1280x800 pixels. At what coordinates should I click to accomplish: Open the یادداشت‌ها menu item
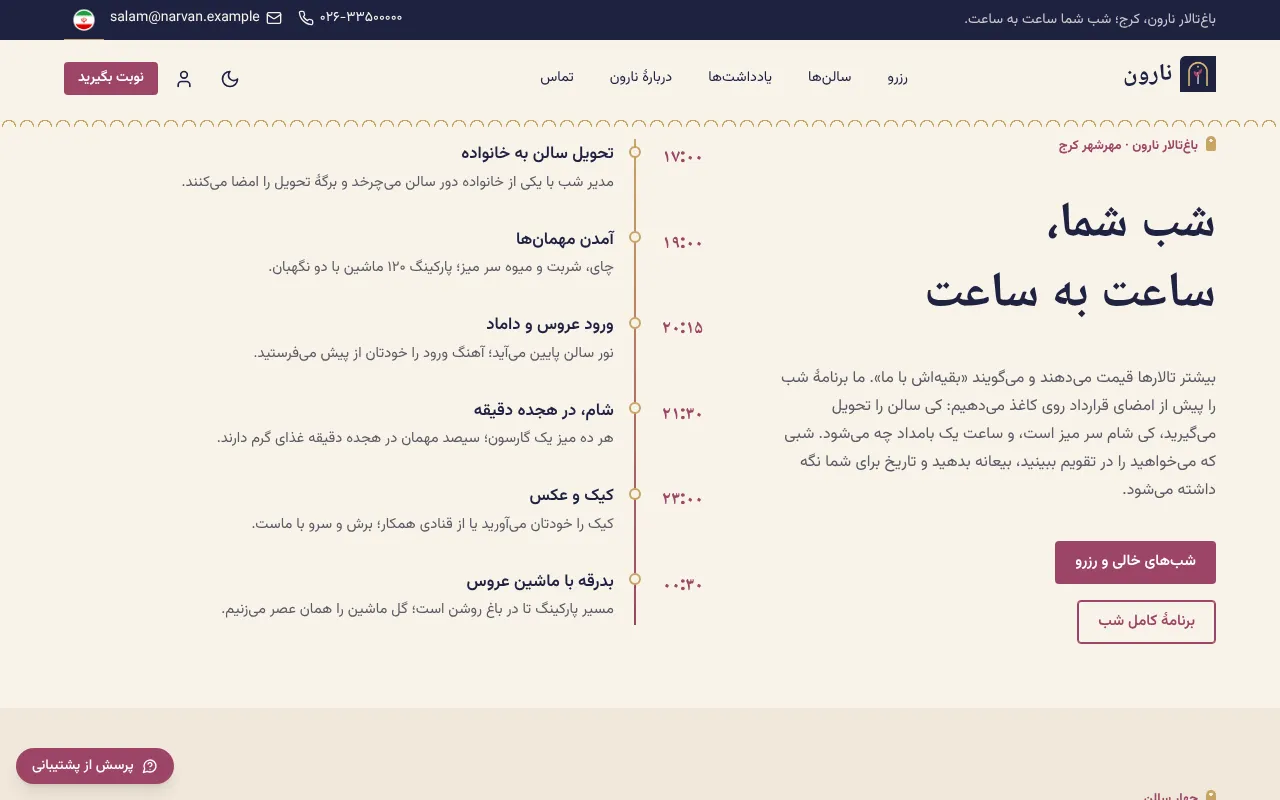740,78
